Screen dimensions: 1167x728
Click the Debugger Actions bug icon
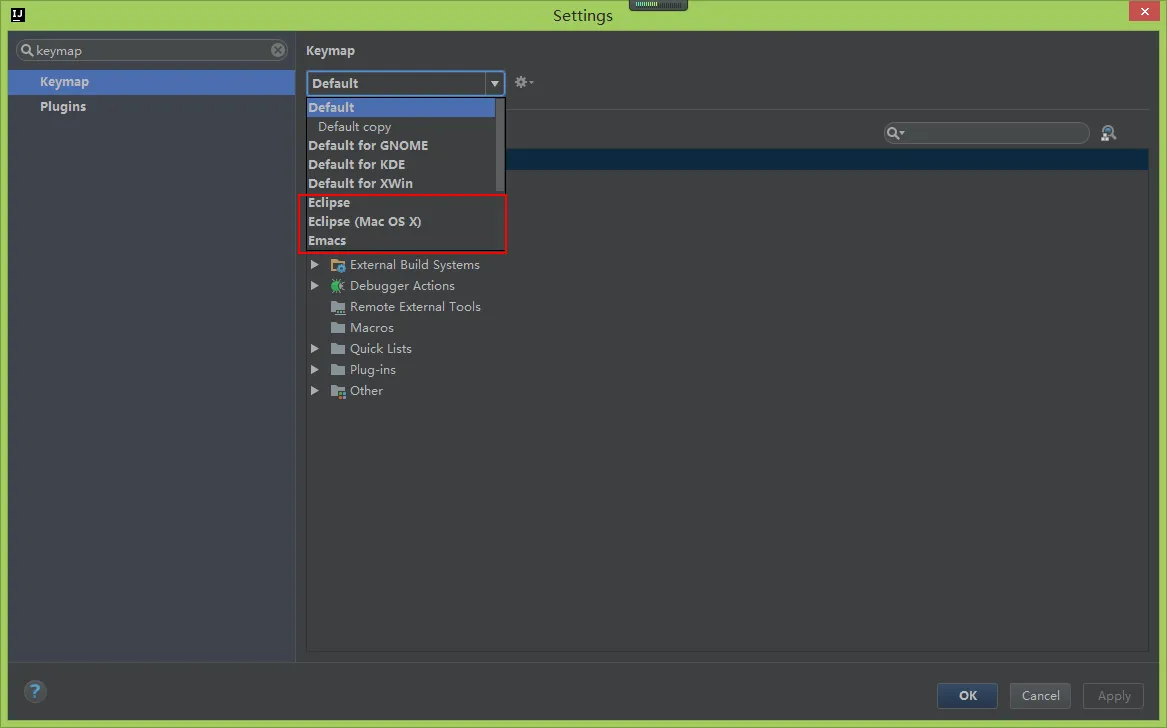pyautogui.click(x=338, y=286)
